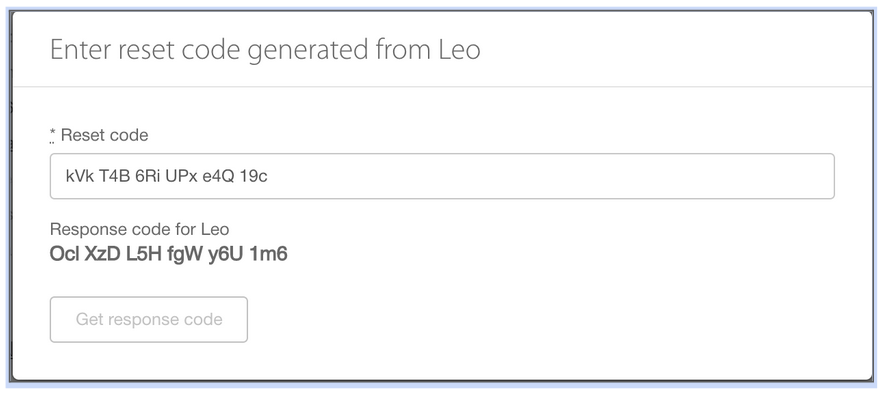Click the 'Enter reset code generated from Leo' heading
Screen dimensions: 881x393
click(x=265, y=49)
